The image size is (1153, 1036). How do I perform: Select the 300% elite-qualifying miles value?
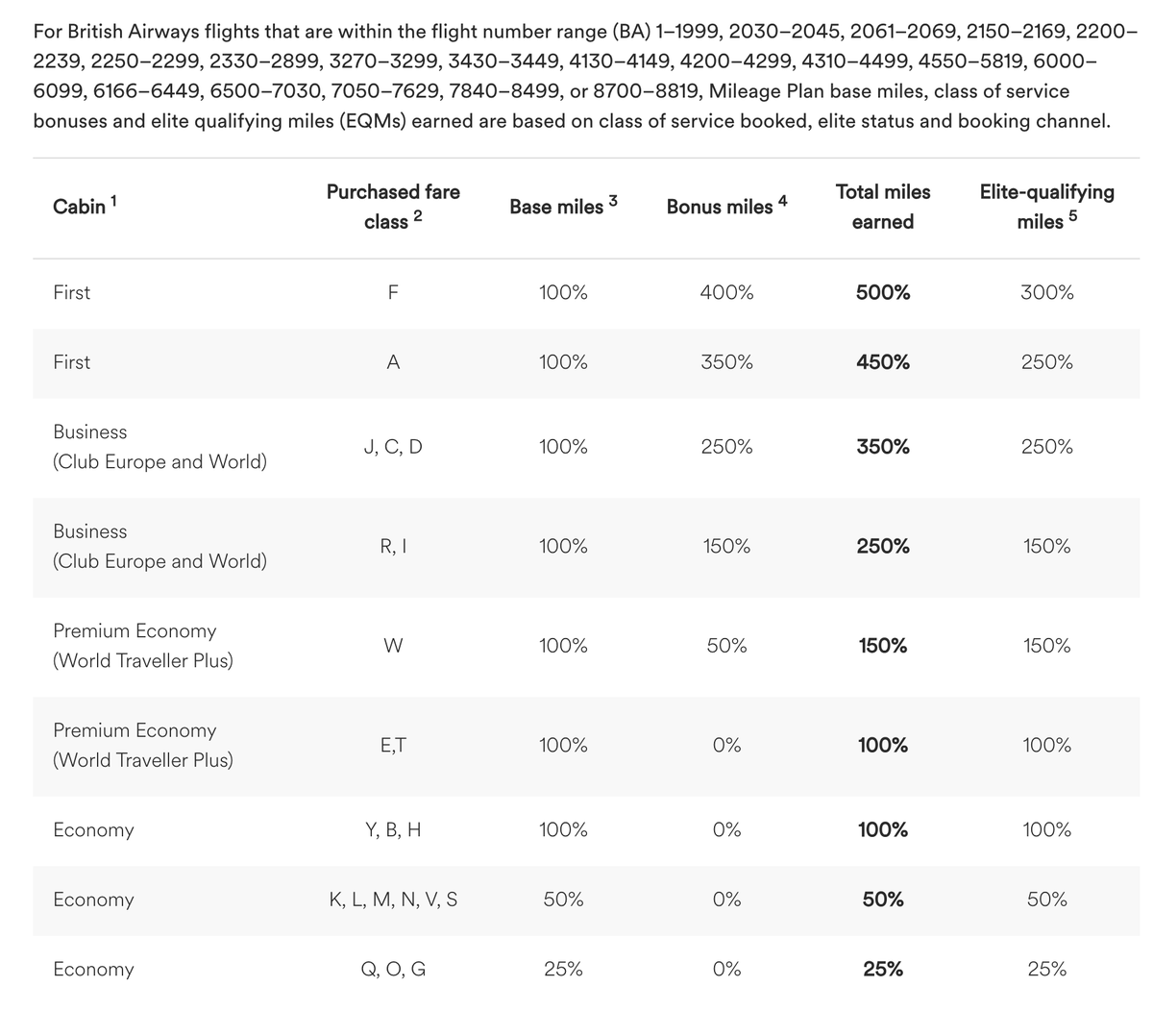point(1046,293)
